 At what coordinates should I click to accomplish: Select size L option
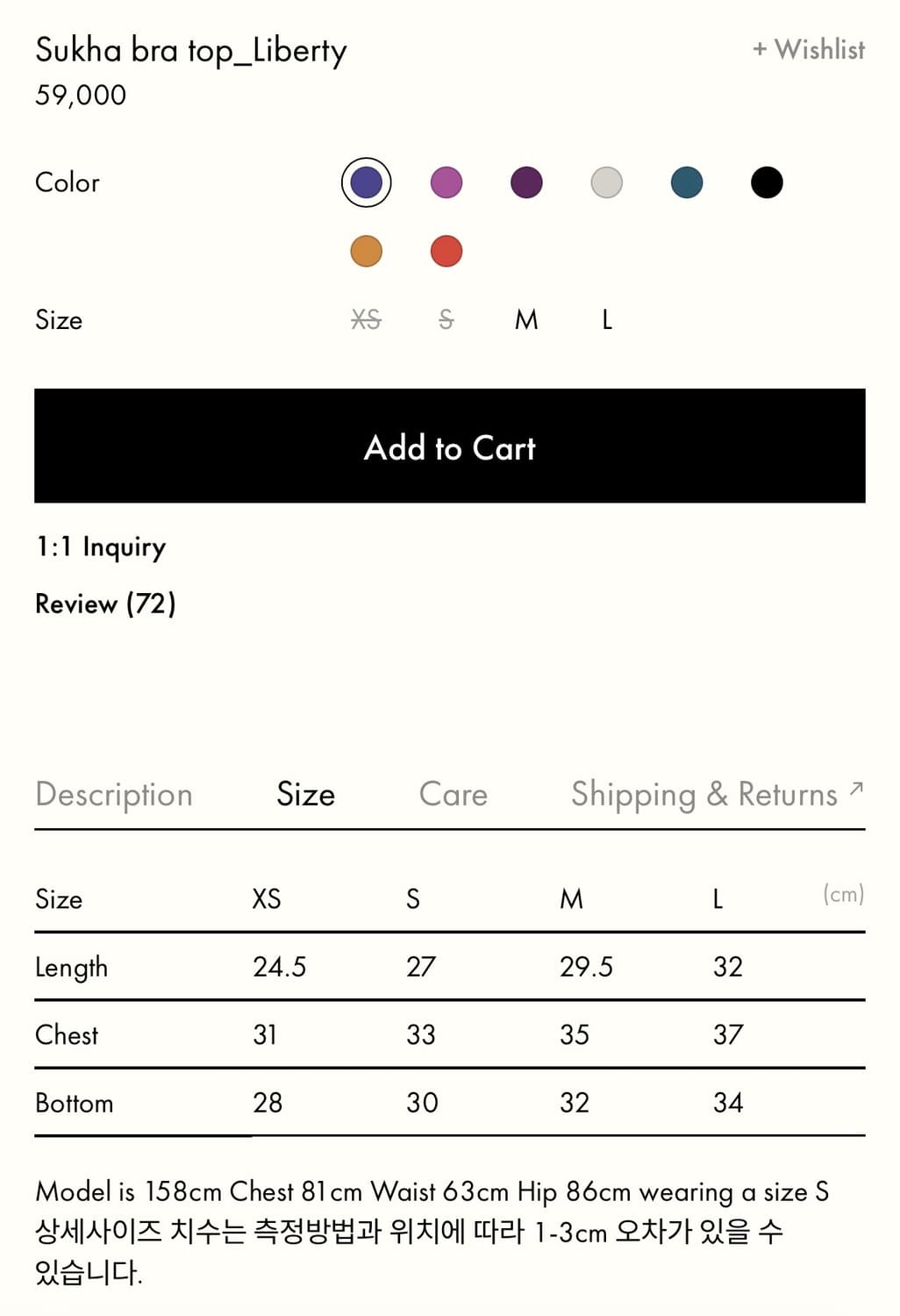coord(606,320)
